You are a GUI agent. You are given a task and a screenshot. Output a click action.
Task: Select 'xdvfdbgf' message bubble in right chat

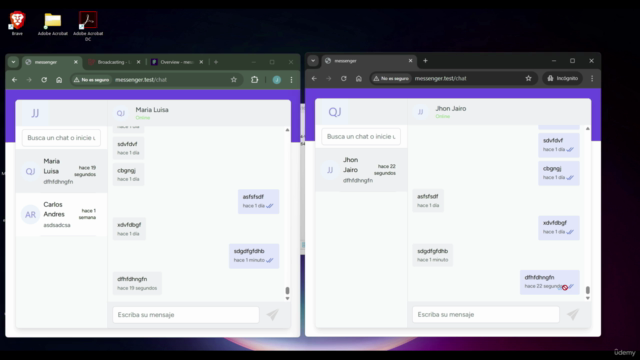pos(559,227)
